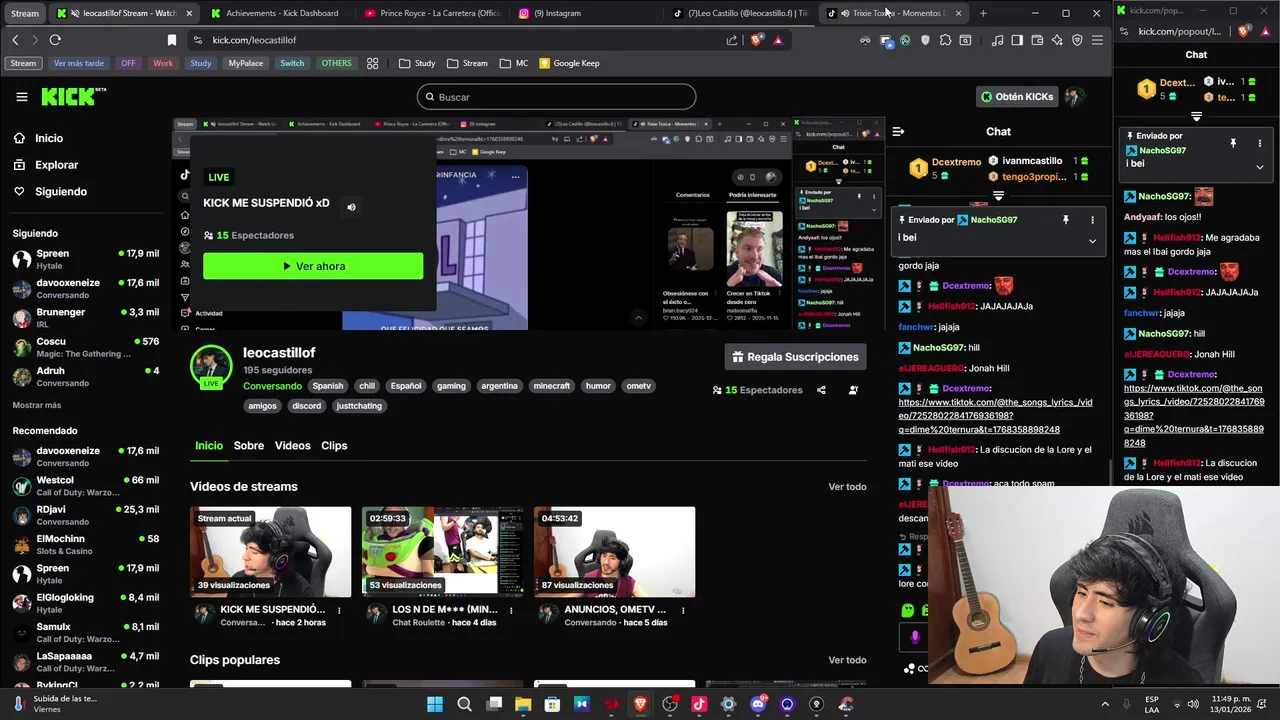Image resolution: width=1280 pixels, height=720 pixels.
Task: Open the Leo AI sparkle icon
Action: click(x=1057, y=40)
